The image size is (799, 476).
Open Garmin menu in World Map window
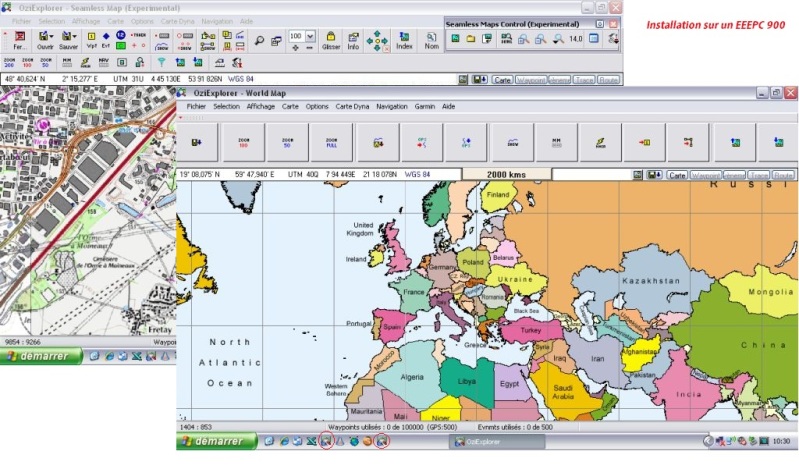pos(424,107)
